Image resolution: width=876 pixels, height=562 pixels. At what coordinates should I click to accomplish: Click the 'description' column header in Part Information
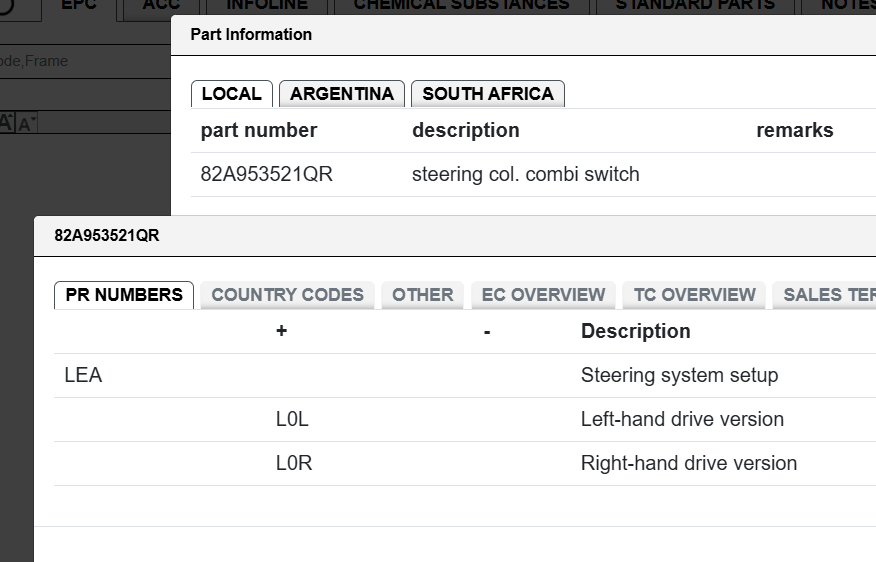466,130
